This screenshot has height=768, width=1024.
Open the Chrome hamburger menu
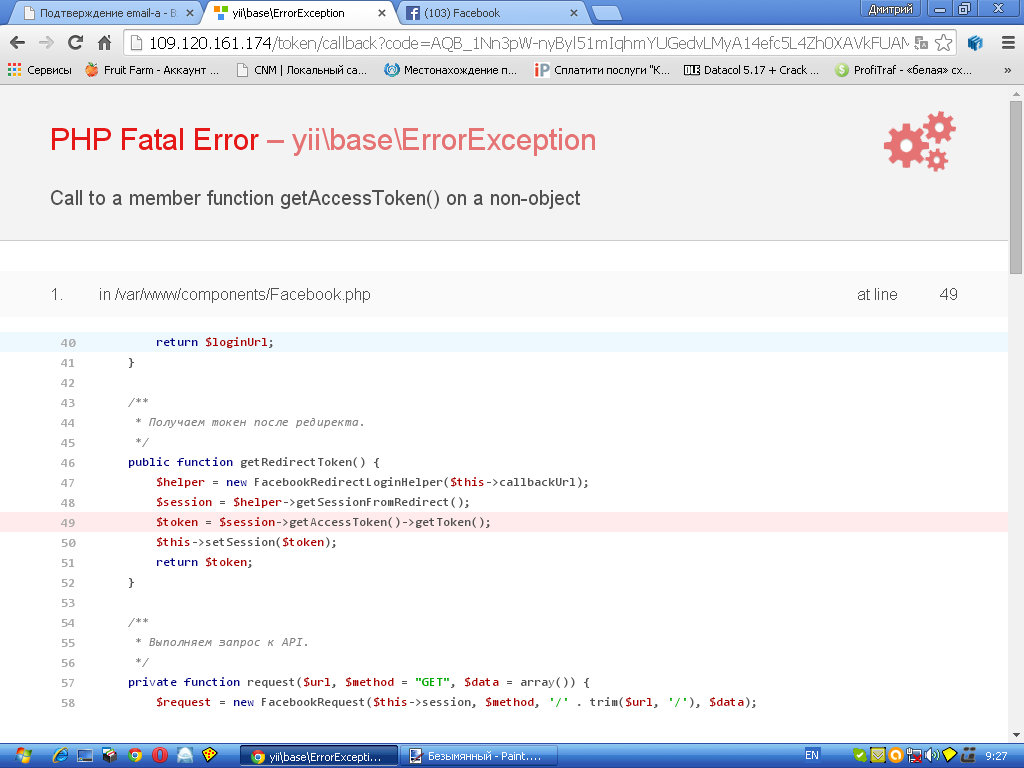click(1008, 43)
